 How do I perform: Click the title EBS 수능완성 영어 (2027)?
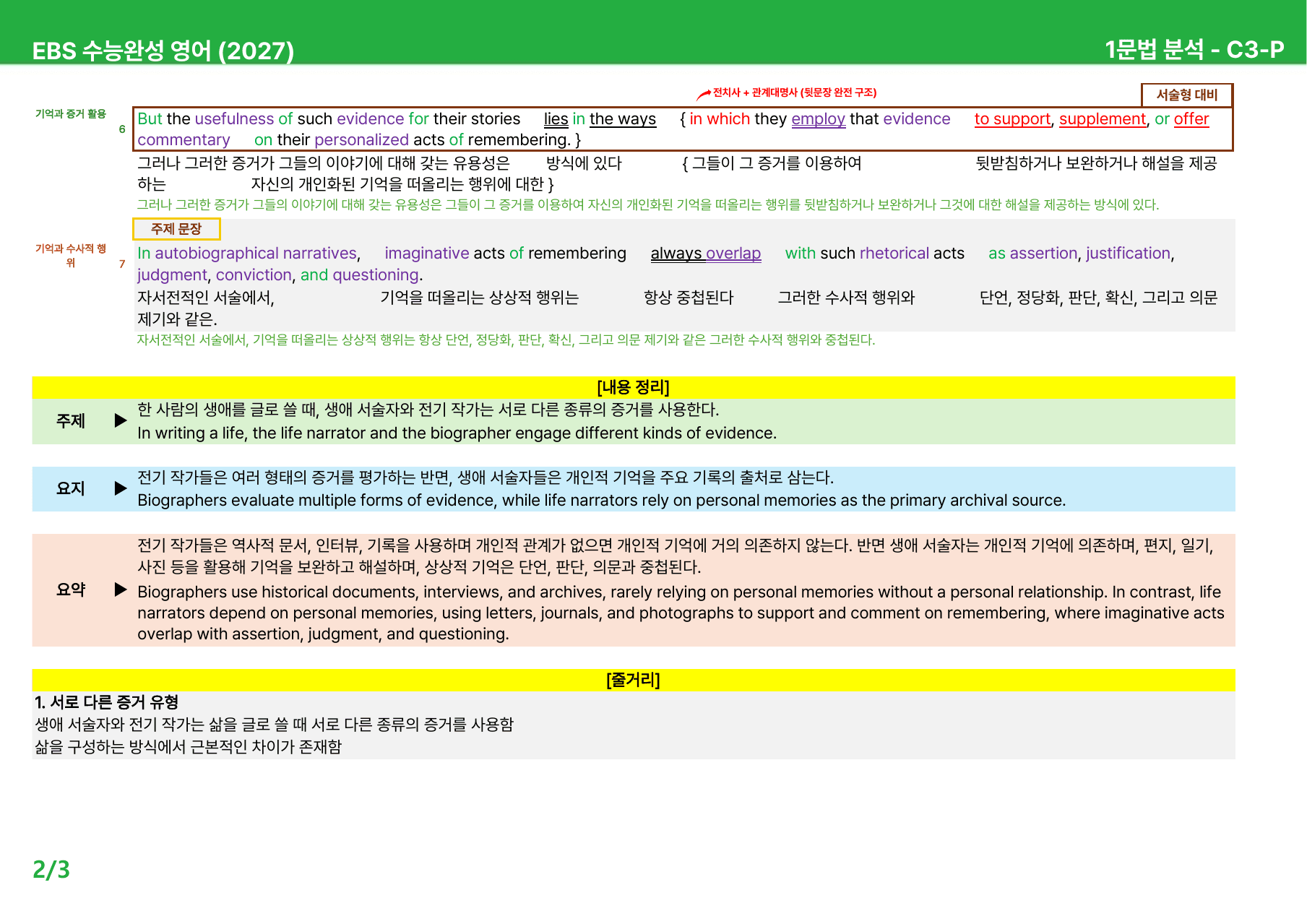coord(163,51)
